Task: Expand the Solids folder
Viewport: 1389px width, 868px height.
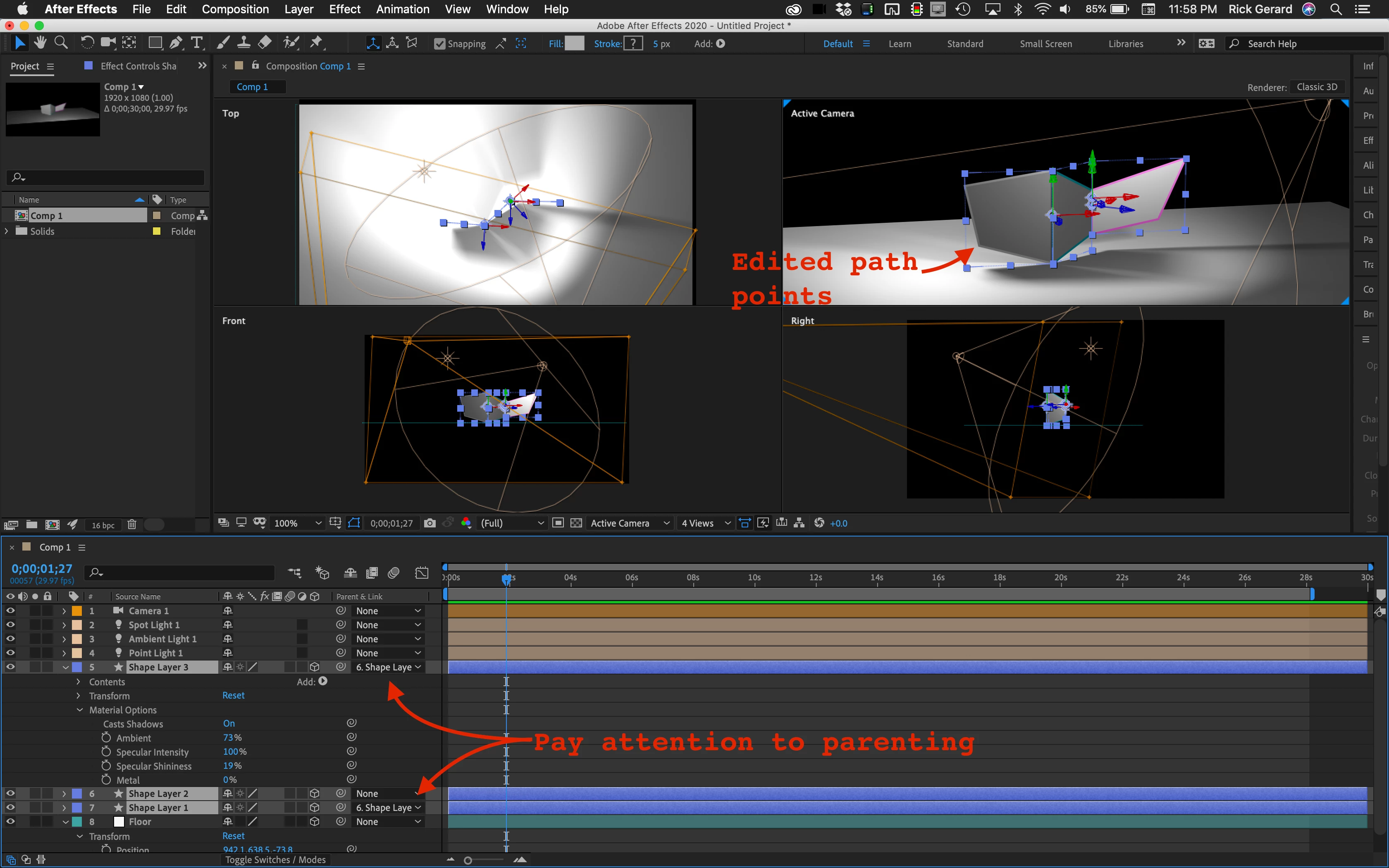Action: point(7,231)
